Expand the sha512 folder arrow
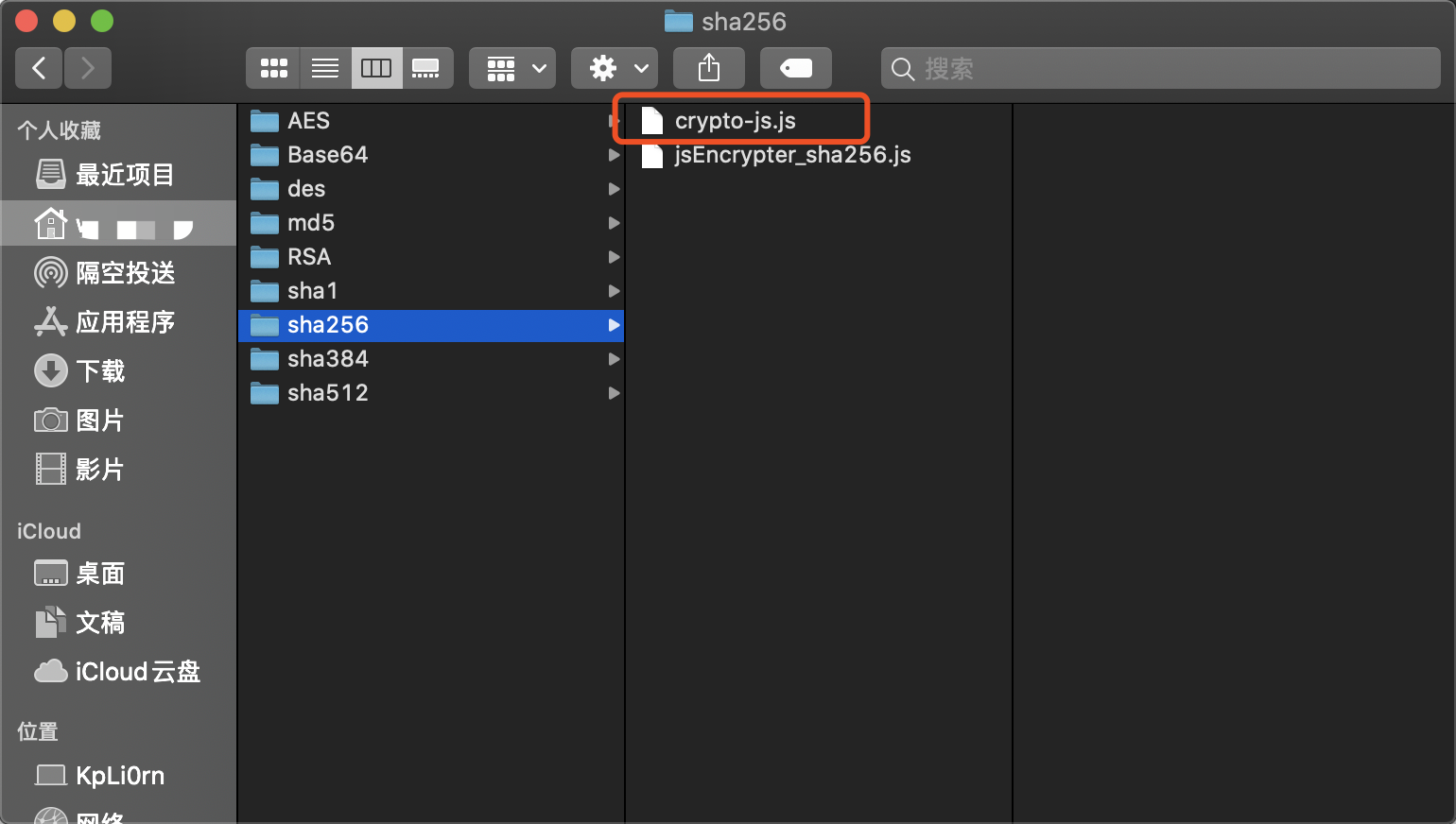This screenshot has height=824, width=1456. [x=615, y=393]
